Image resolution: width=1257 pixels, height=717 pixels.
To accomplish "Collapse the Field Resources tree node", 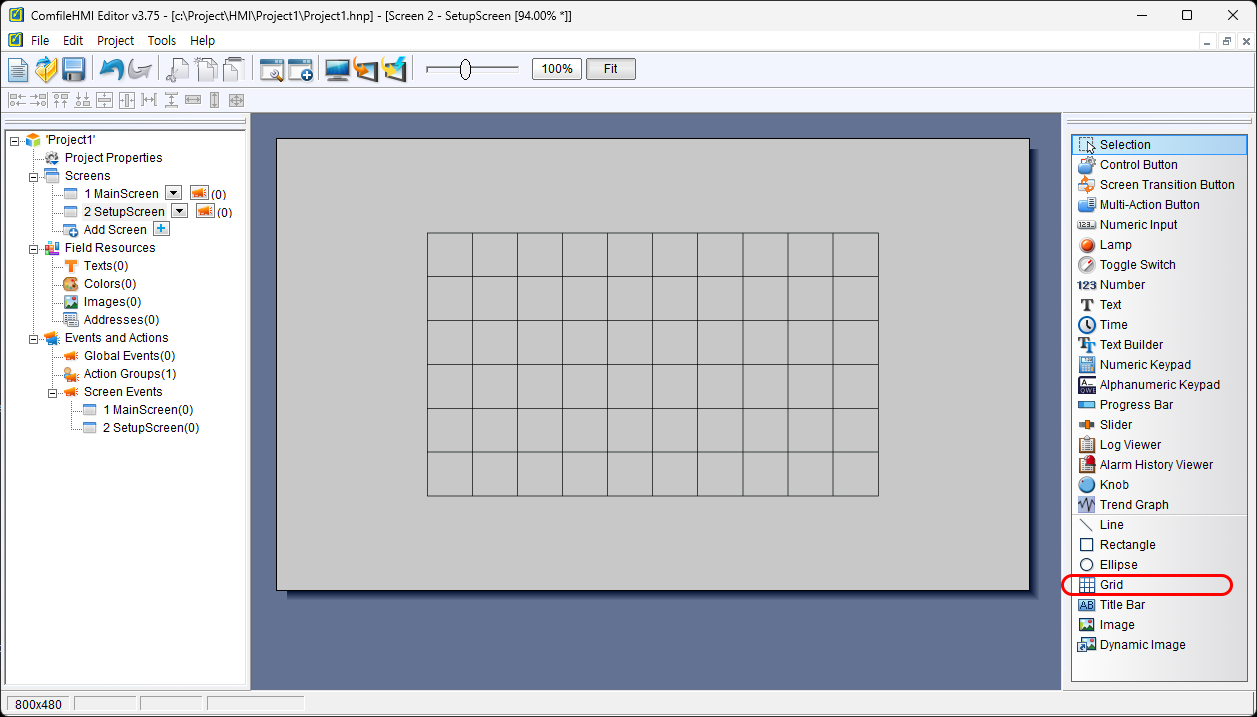I will pyautogui.click(x=33, y=248).
